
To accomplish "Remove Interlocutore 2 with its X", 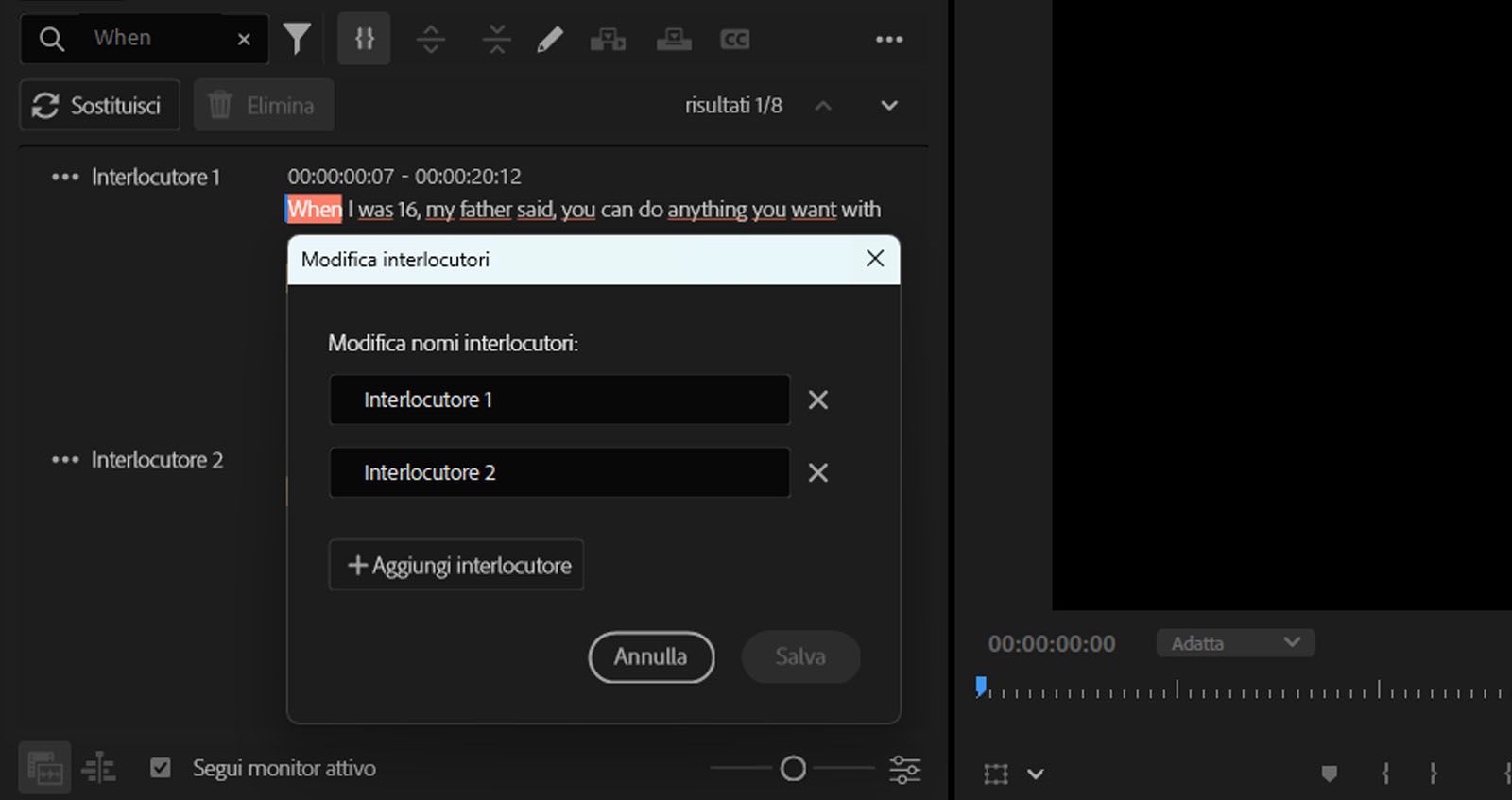I will [818, 472].
